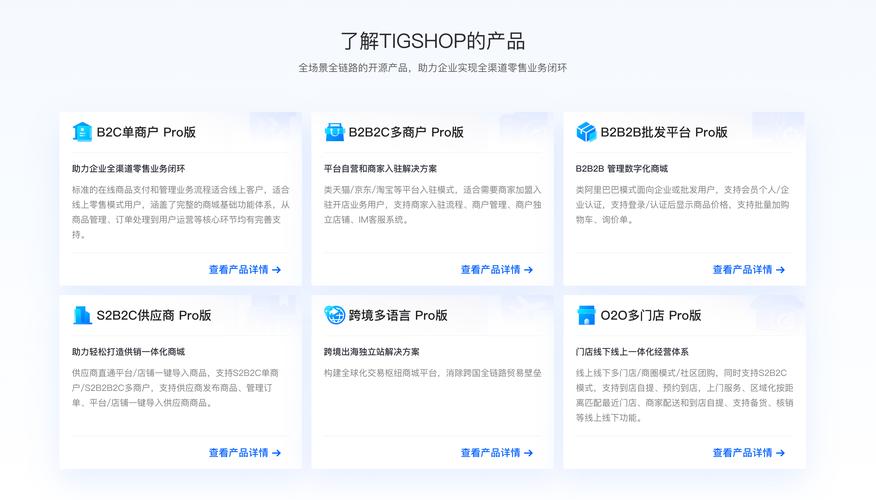Open 查看产品详情 for 跨境多语言 Pro版
This screenshot has width=876, height=500.
[497, 453]
